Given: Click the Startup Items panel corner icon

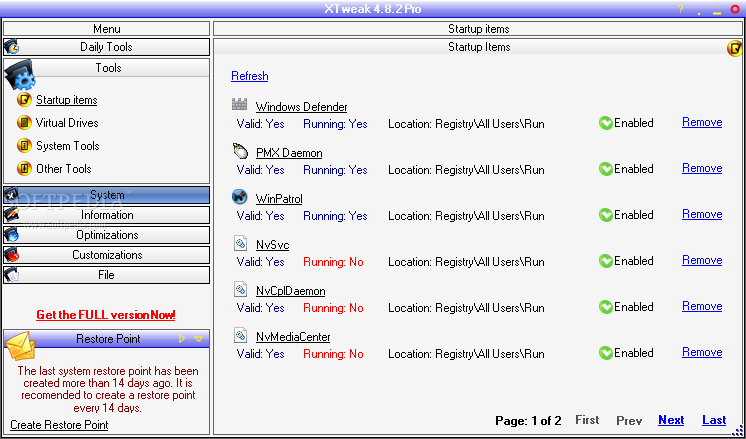Looking at the screenshot, I should pyautogui.click(x=735, y=48).
